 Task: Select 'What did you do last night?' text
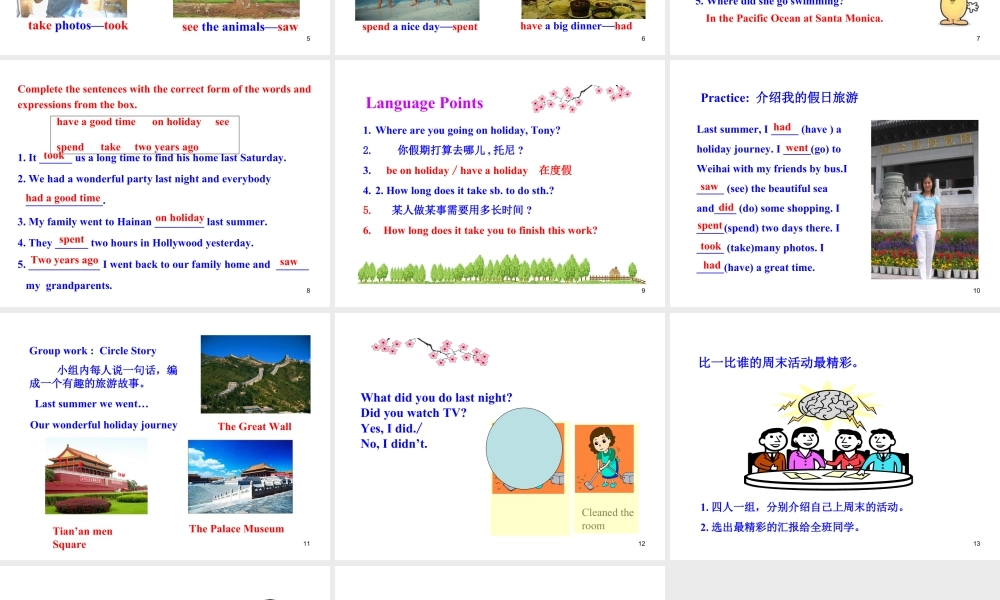click(x=436, y=398)
